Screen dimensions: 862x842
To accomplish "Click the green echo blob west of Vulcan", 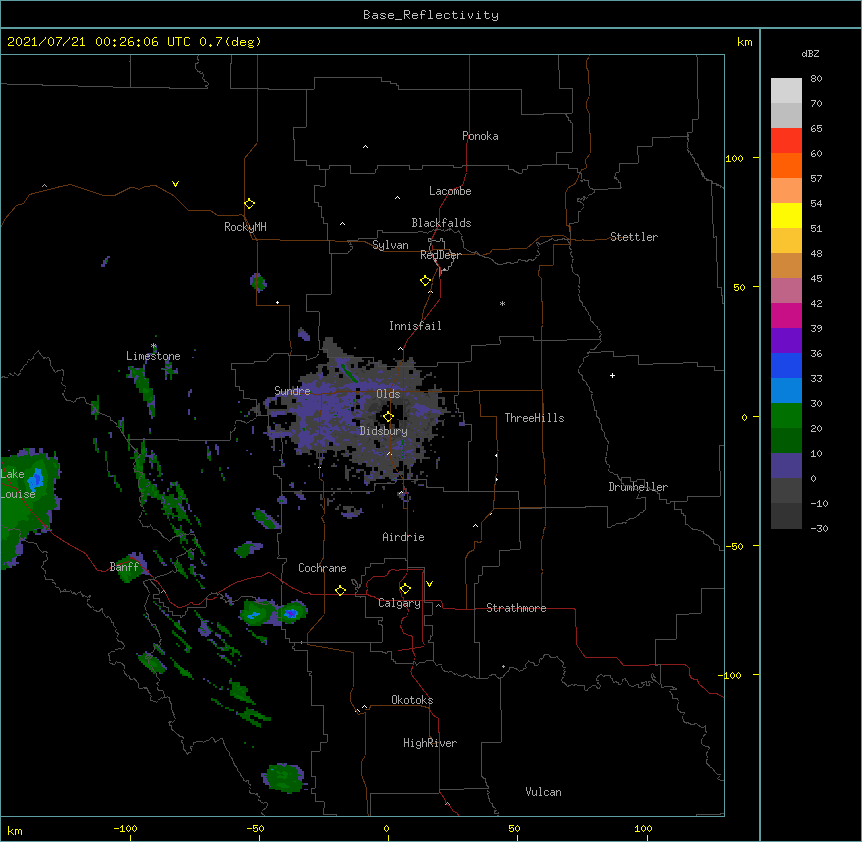I will [x=284, y=777].
